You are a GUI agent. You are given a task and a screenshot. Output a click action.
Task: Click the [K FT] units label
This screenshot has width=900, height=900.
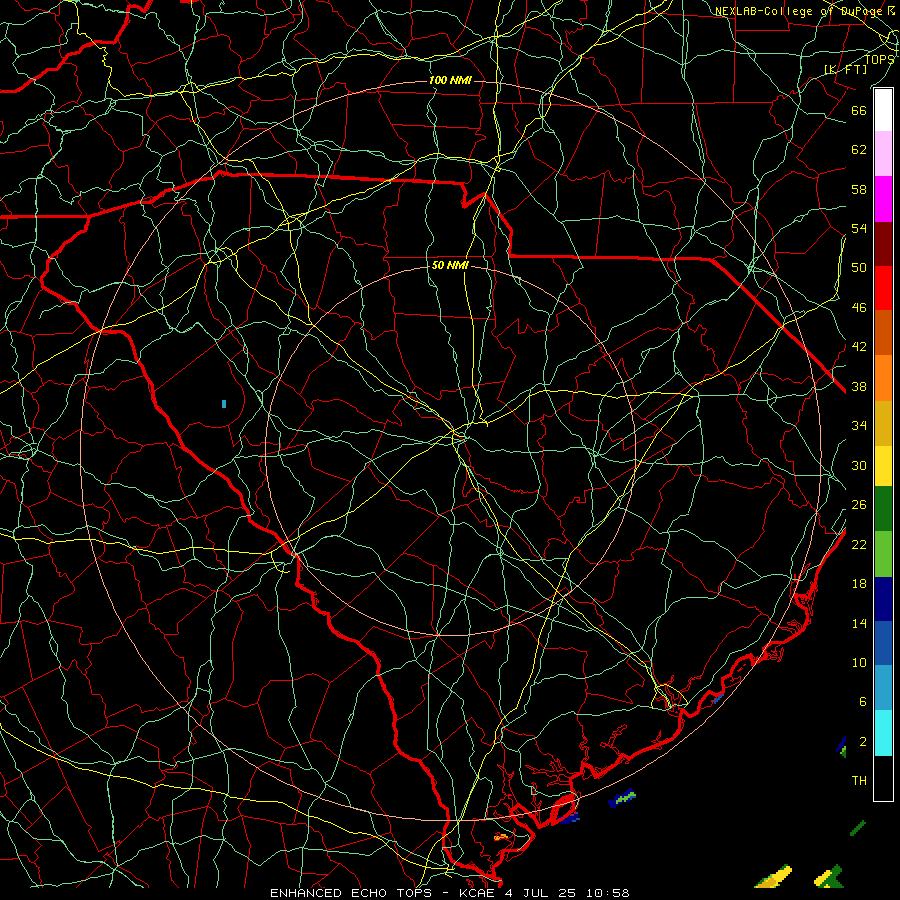[x=845, y=69]
